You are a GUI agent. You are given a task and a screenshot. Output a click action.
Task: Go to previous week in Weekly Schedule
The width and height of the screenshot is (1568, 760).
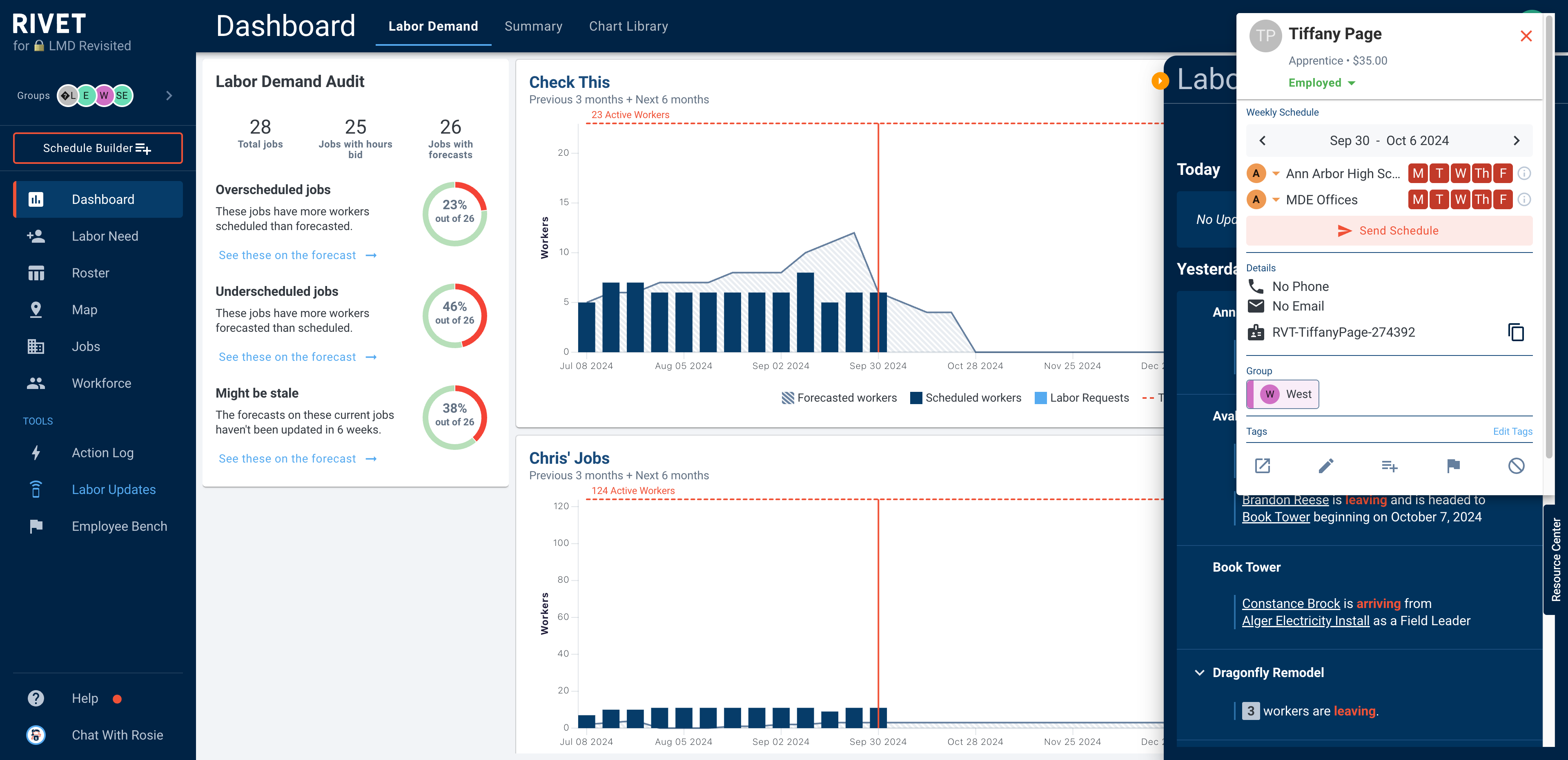coord(1263,141)
